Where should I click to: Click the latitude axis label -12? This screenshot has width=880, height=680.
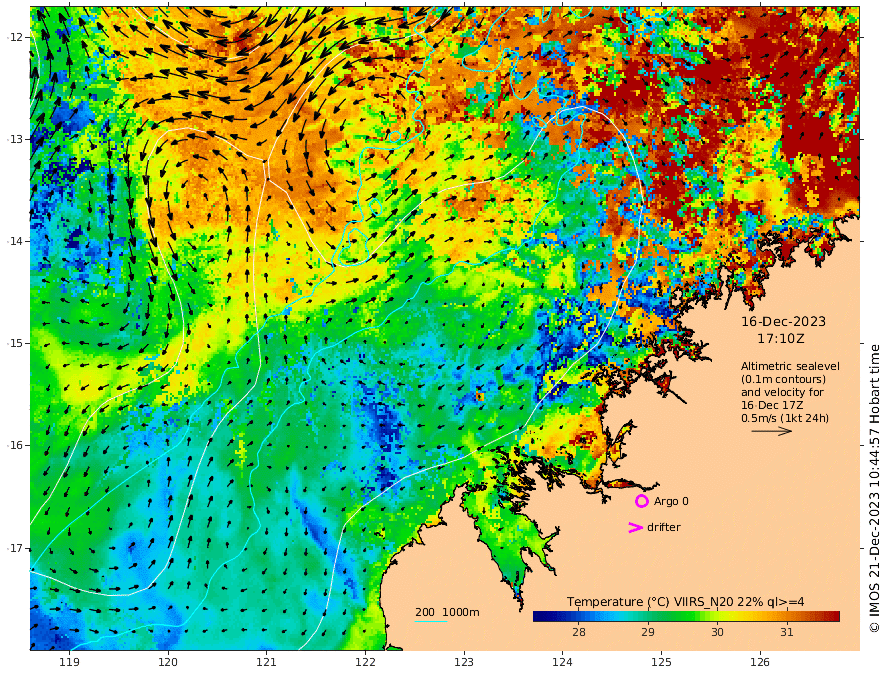pos(15,37)
